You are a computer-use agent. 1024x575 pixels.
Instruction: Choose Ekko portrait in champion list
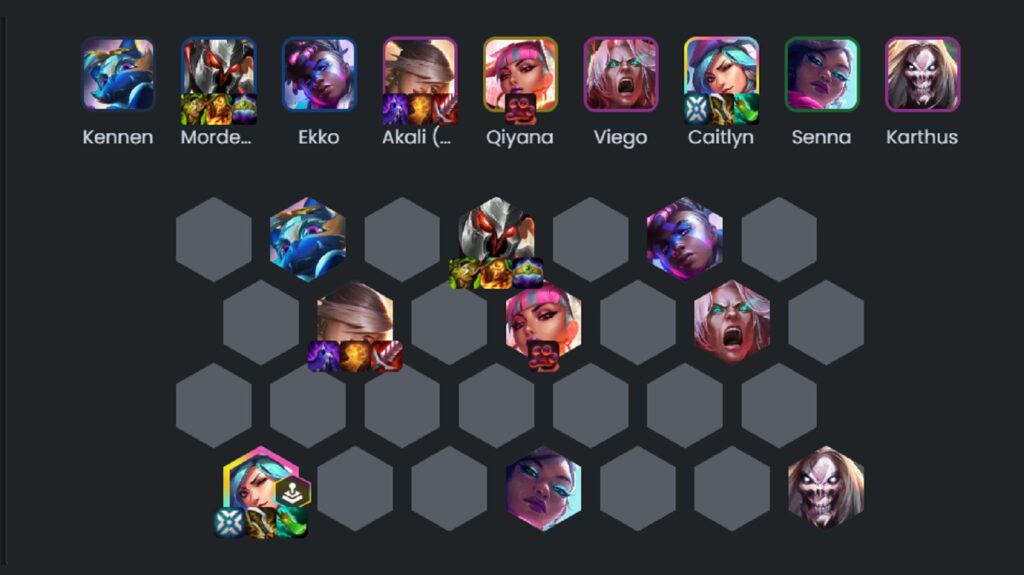tap(319, 74)
